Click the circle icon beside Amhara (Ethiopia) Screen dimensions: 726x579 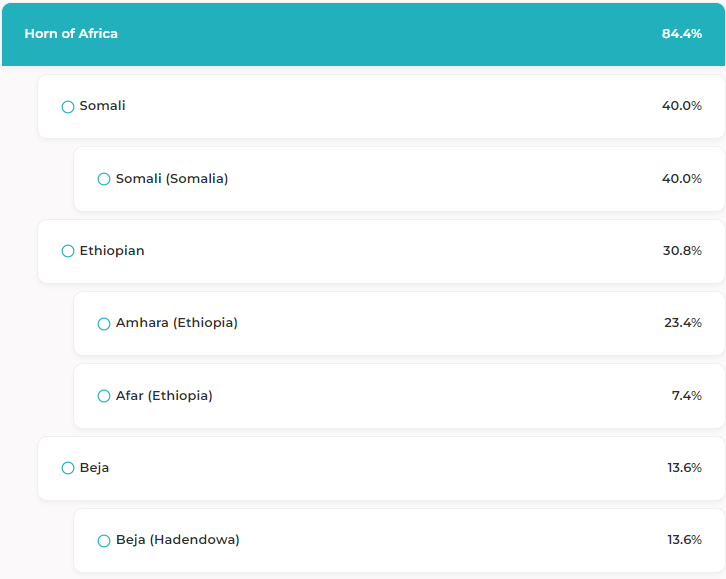(104, 324)
